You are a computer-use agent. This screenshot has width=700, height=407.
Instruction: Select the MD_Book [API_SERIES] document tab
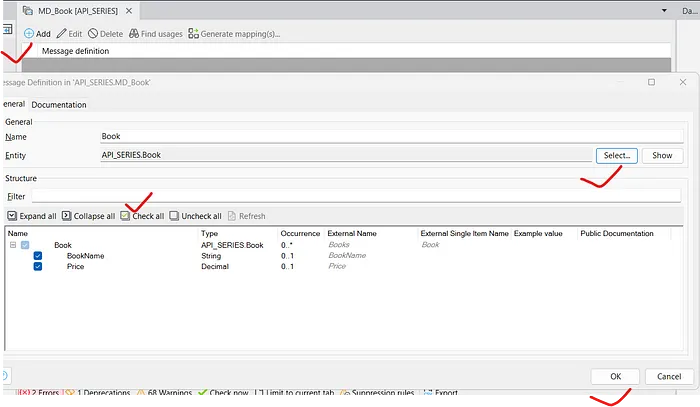click(x=78, y=10)
